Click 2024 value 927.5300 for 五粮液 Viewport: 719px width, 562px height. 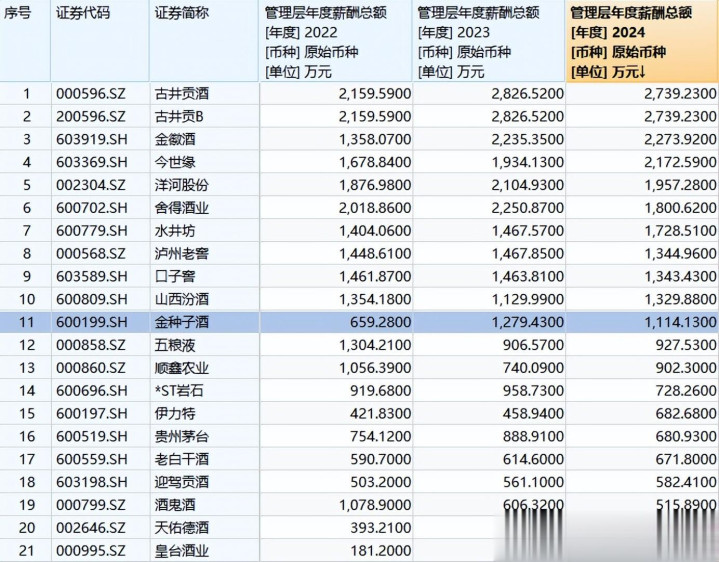coord(686,345)
